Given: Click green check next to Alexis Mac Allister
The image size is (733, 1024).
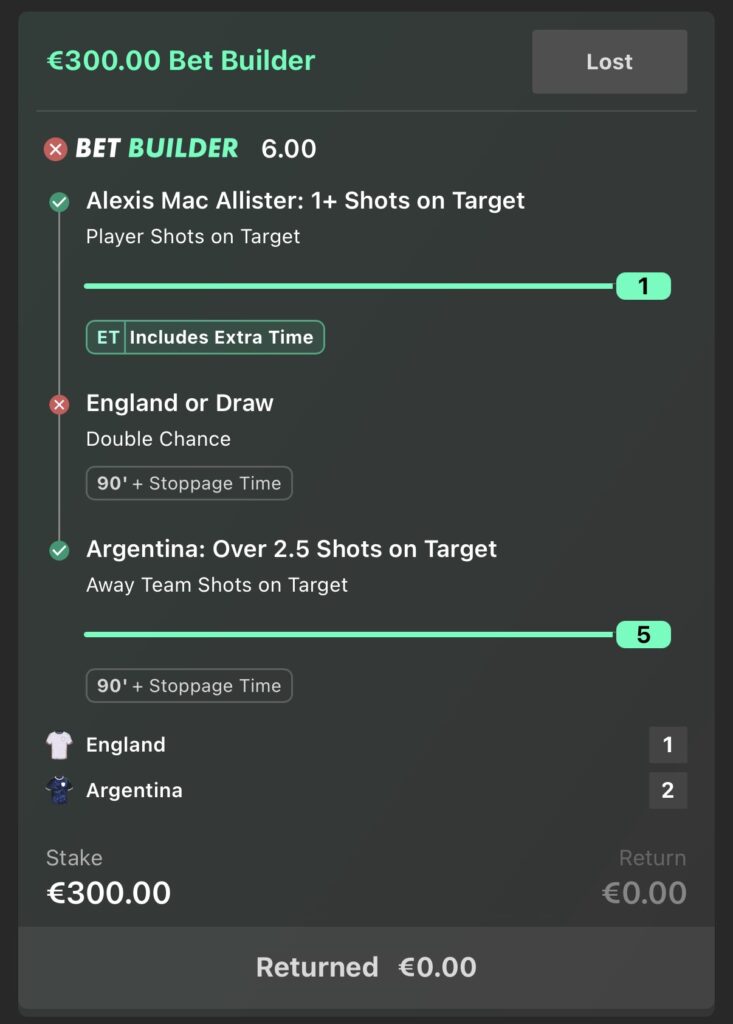Looking at the screenshot, I should click(x=59, y=202).
